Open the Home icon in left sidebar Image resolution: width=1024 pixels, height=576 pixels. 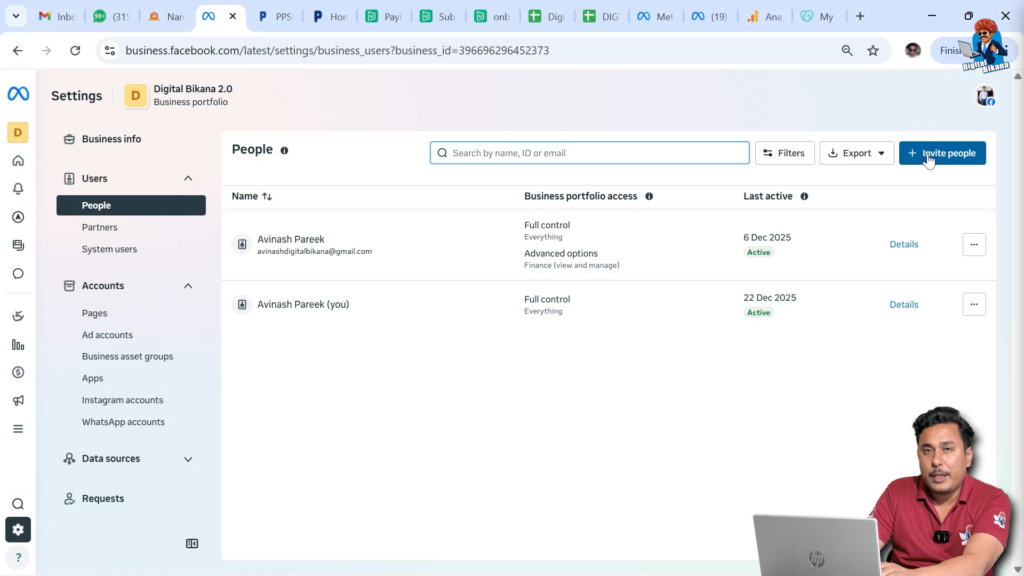pos(18,160)
